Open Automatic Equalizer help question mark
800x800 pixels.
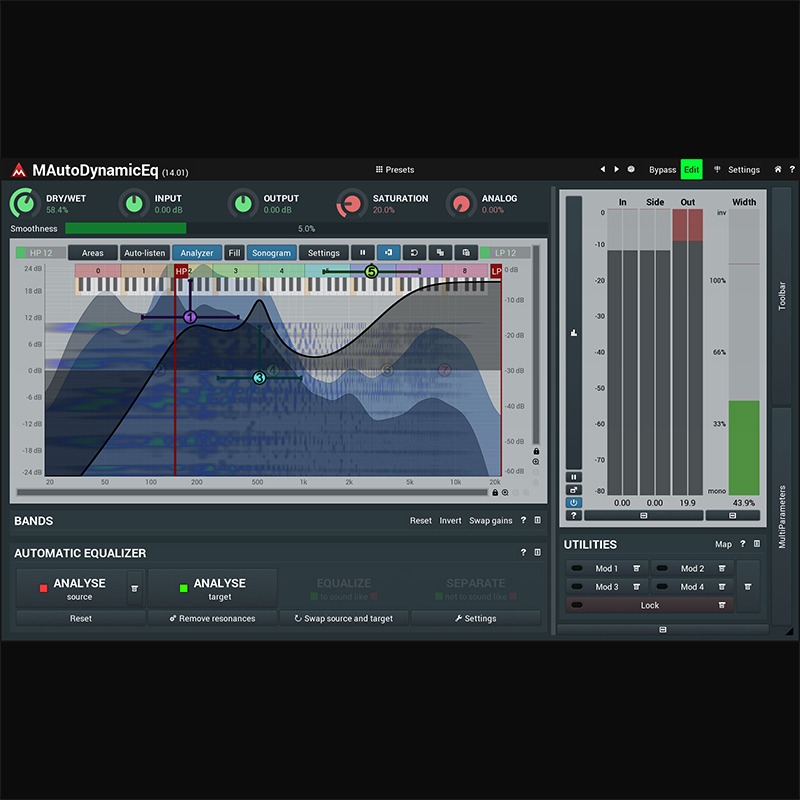pyautogui.click(x=523, y=552)
